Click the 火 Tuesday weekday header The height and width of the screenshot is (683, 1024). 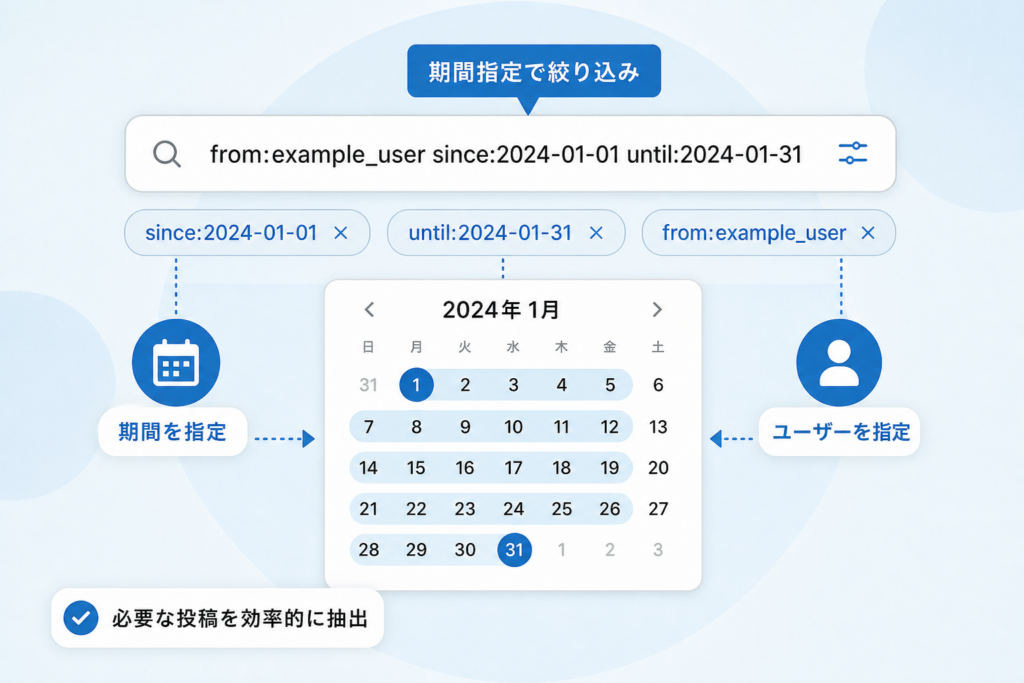tap(465, 347)
